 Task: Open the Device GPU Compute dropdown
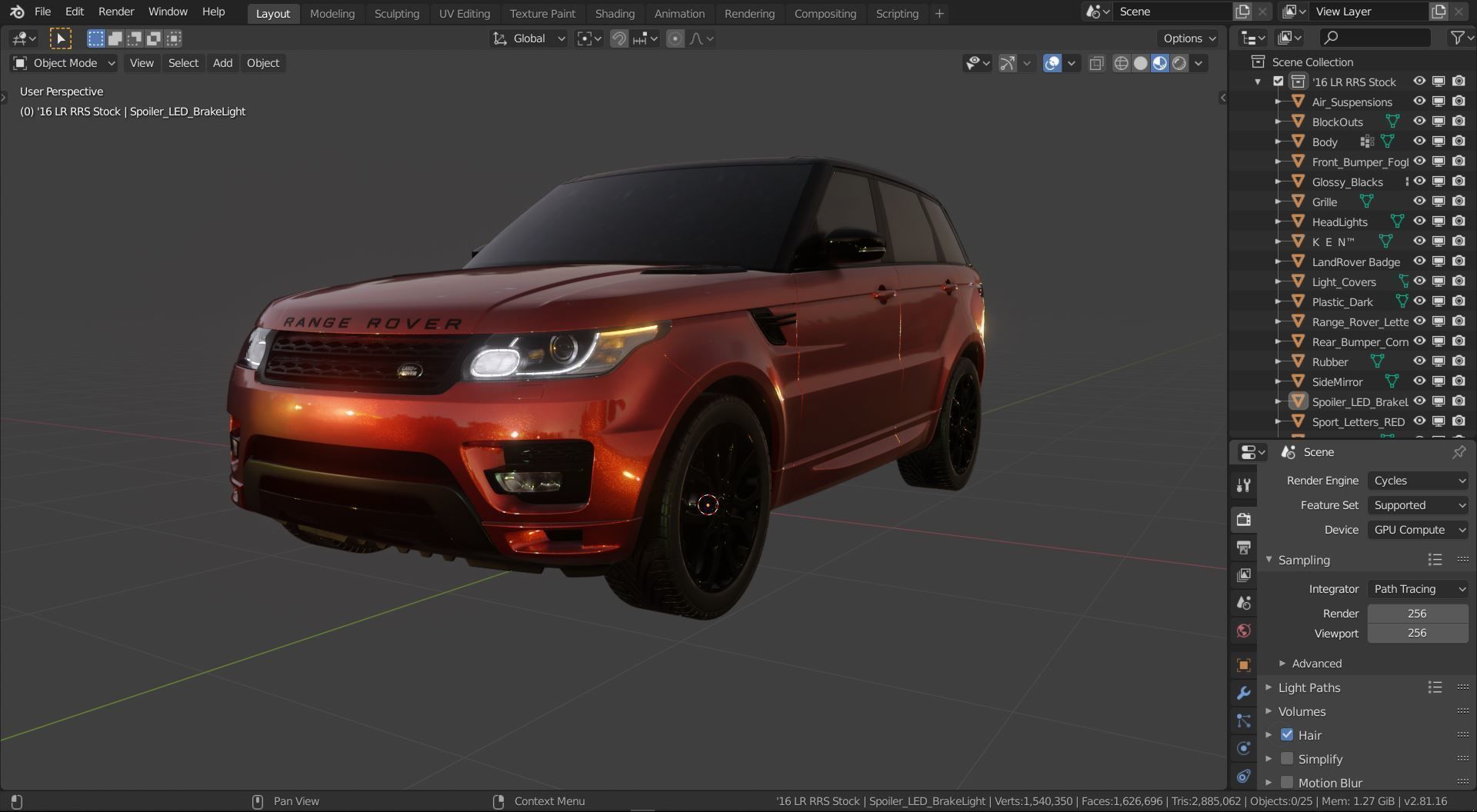point(1418,530)
